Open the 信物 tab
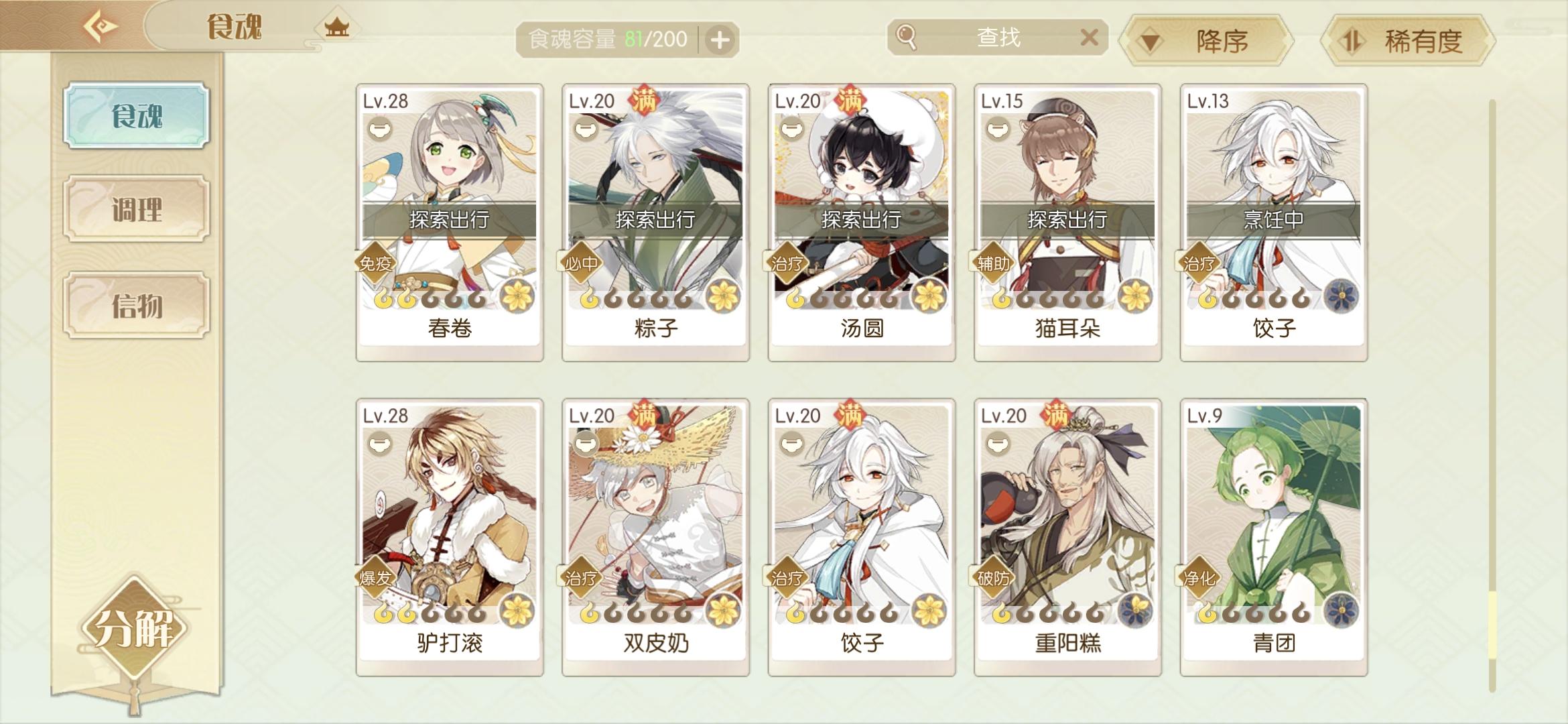This screenshot has width=1568, height=724. pos(137,306)
